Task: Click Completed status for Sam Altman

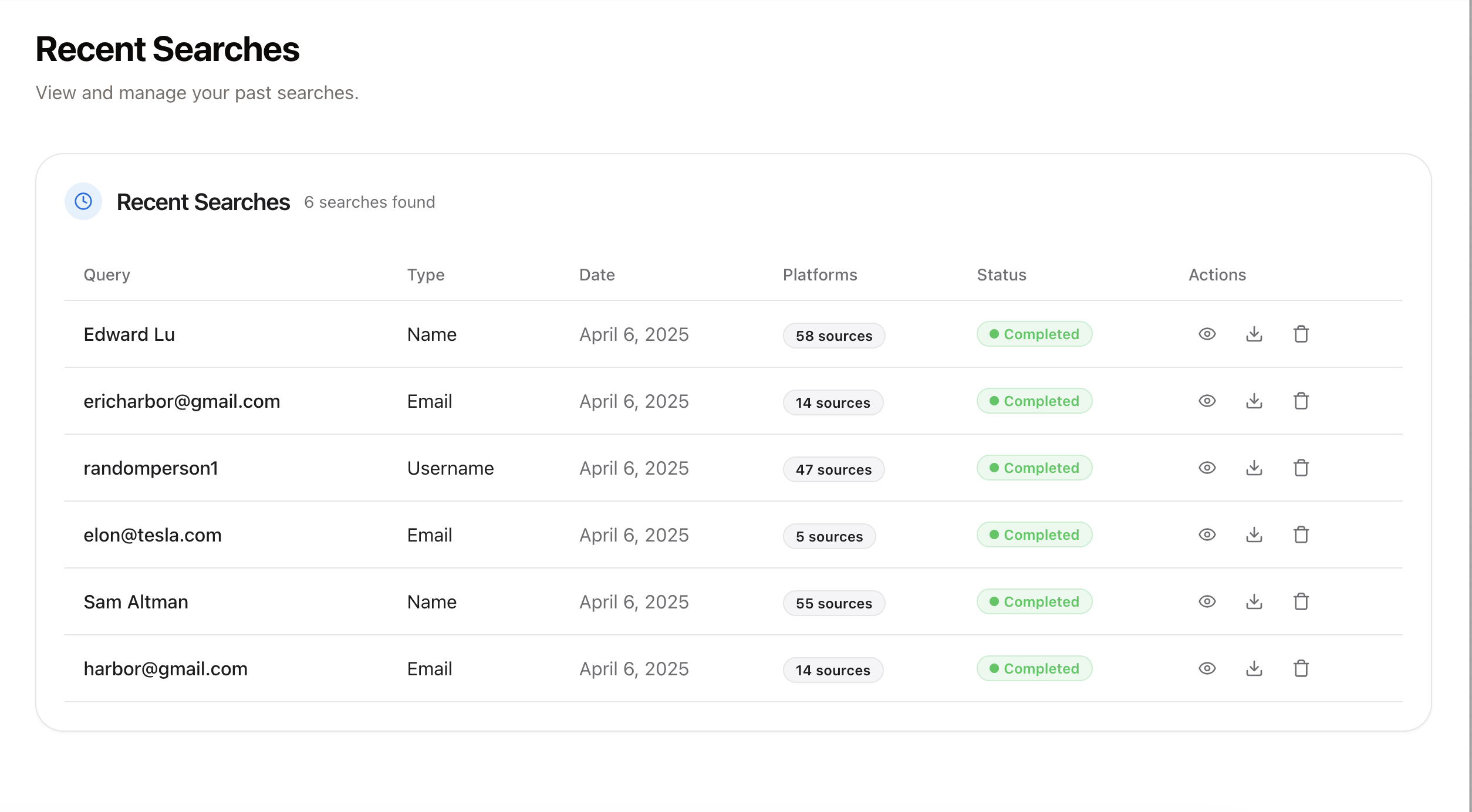Action: (1034, 602)
